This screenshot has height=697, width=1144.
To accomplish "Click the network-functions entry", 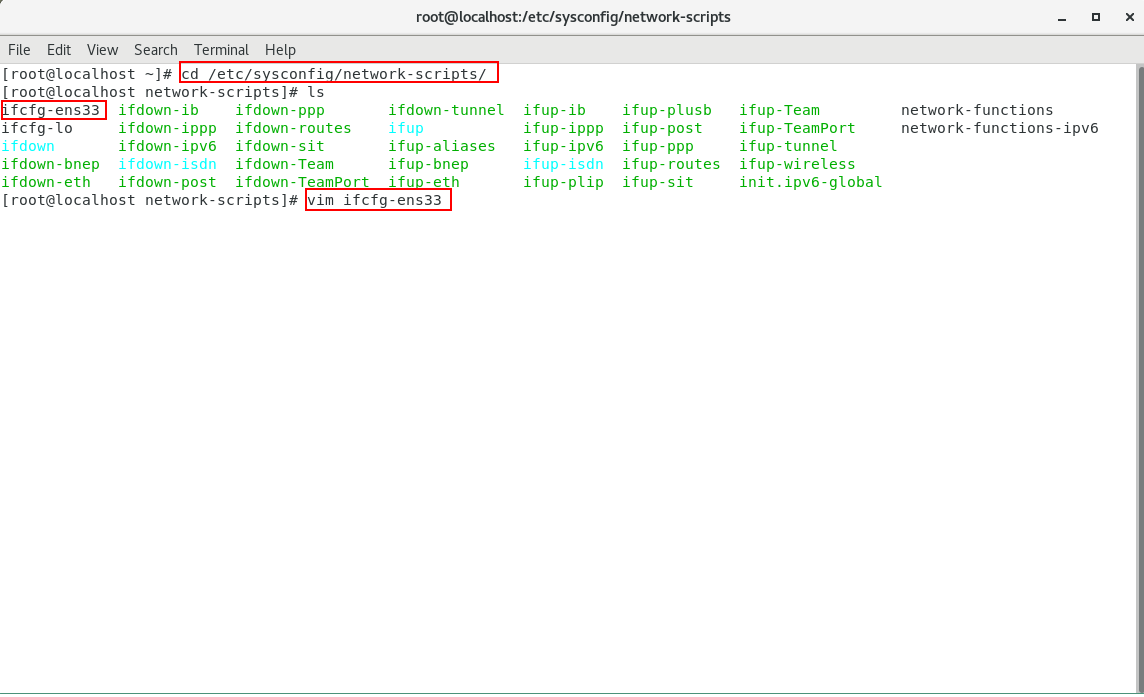I will [977, 110].
